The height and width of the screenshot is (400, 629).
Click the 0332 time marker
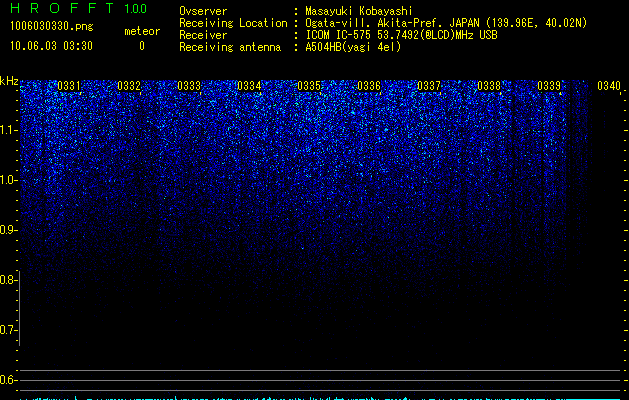pos(129,86)
